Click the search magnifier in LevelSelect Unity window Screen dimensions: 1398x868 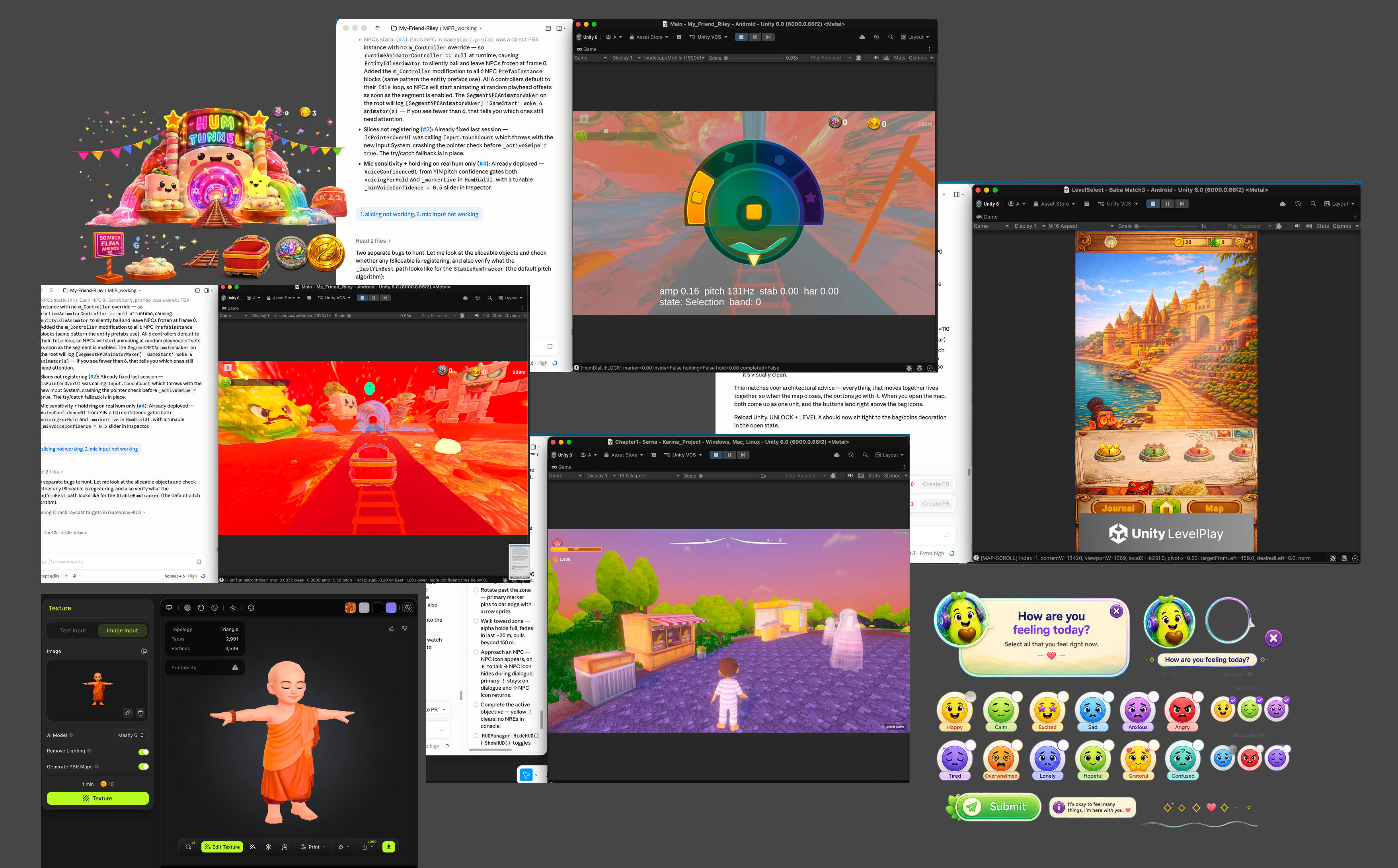pyautogui.click(x=1313, y=204)
